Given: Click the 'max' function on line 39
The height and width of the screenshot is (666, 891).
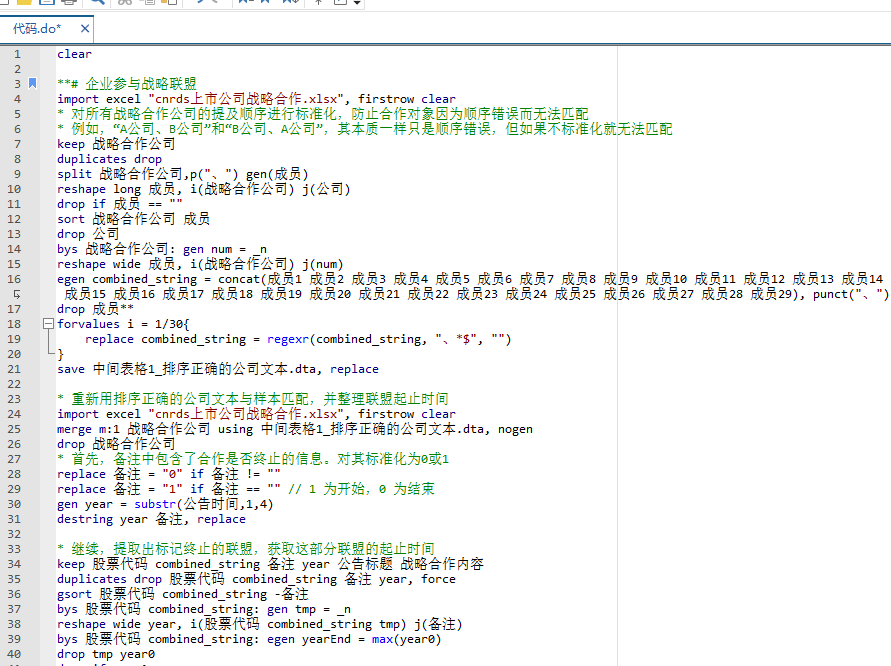Looking at the screenshot, I should point(382,639).
